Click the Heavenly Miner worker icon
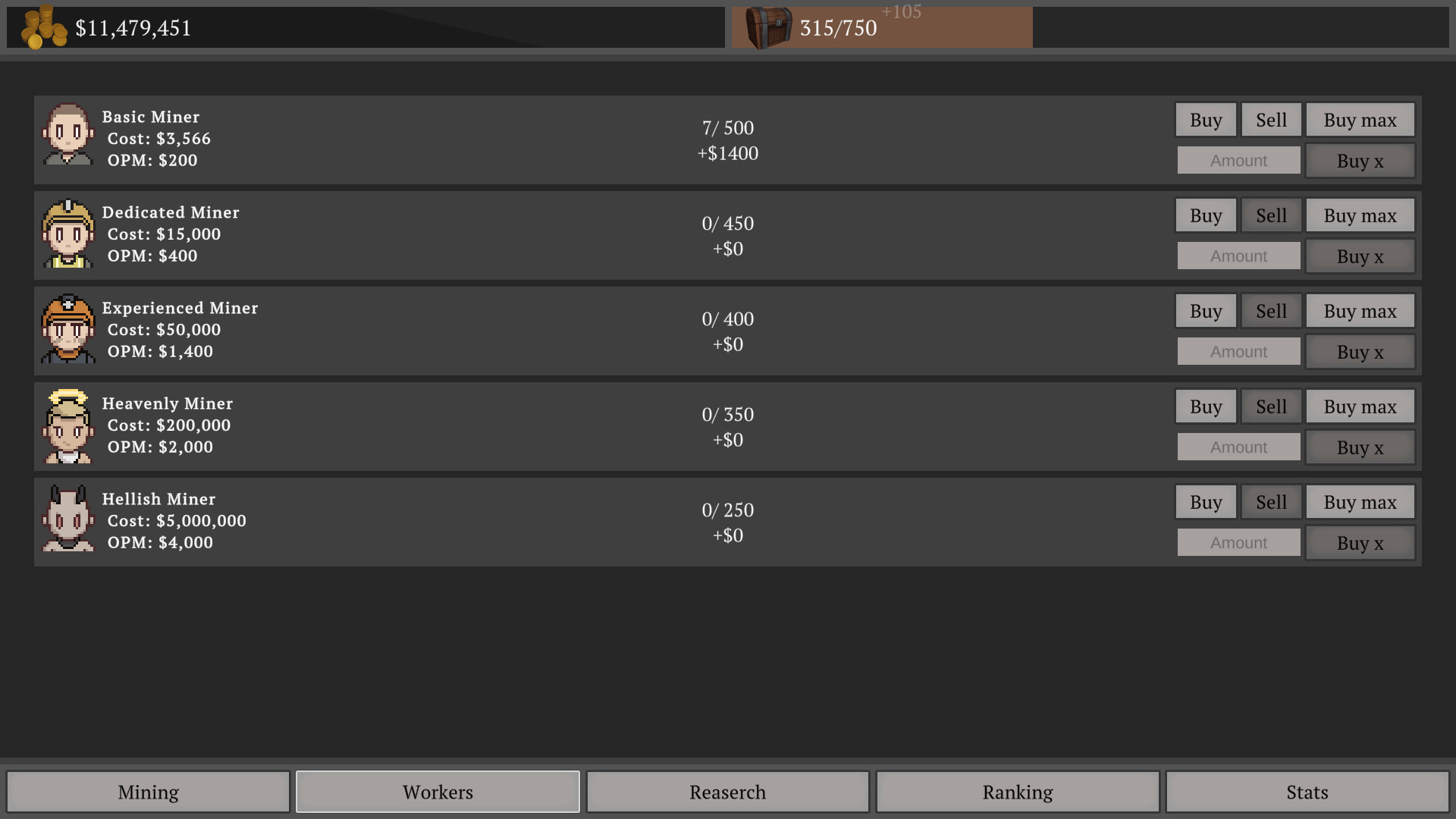The height and width of the screenshot is (819, 1456). 65,425
